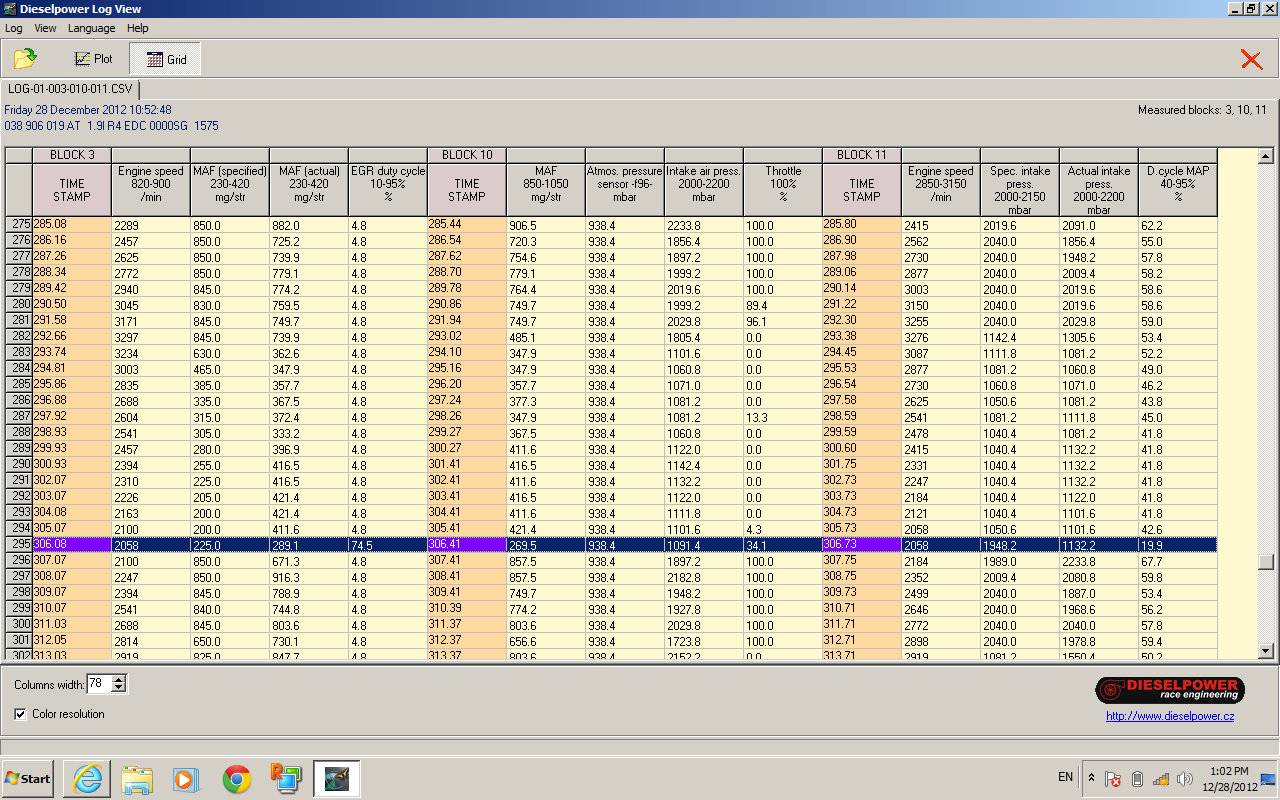This screenshot has width=1280, height=800.
Task: Open the Help menu
Action: [x=138, y=28]
